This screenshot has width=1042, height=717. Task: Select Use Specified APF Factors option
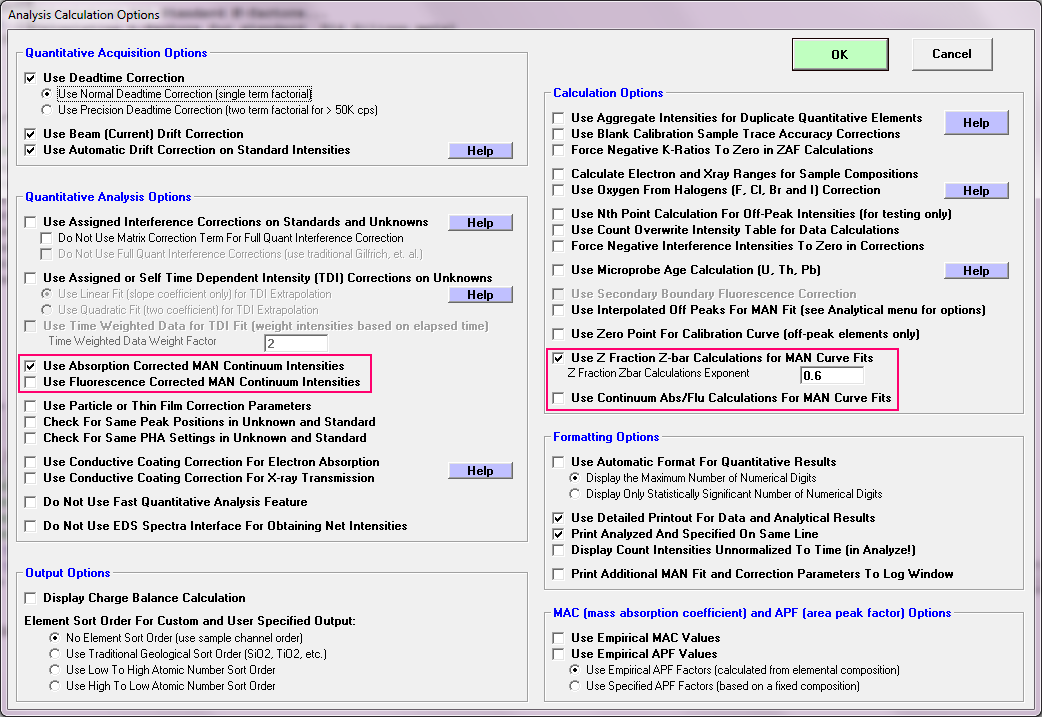click(x=575, y=686)
